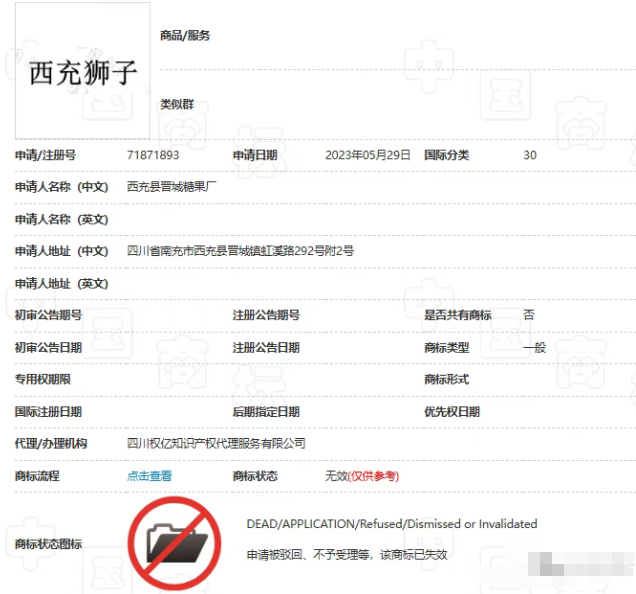
Task: Click the 类似群 heading
Action: point(176,103)
